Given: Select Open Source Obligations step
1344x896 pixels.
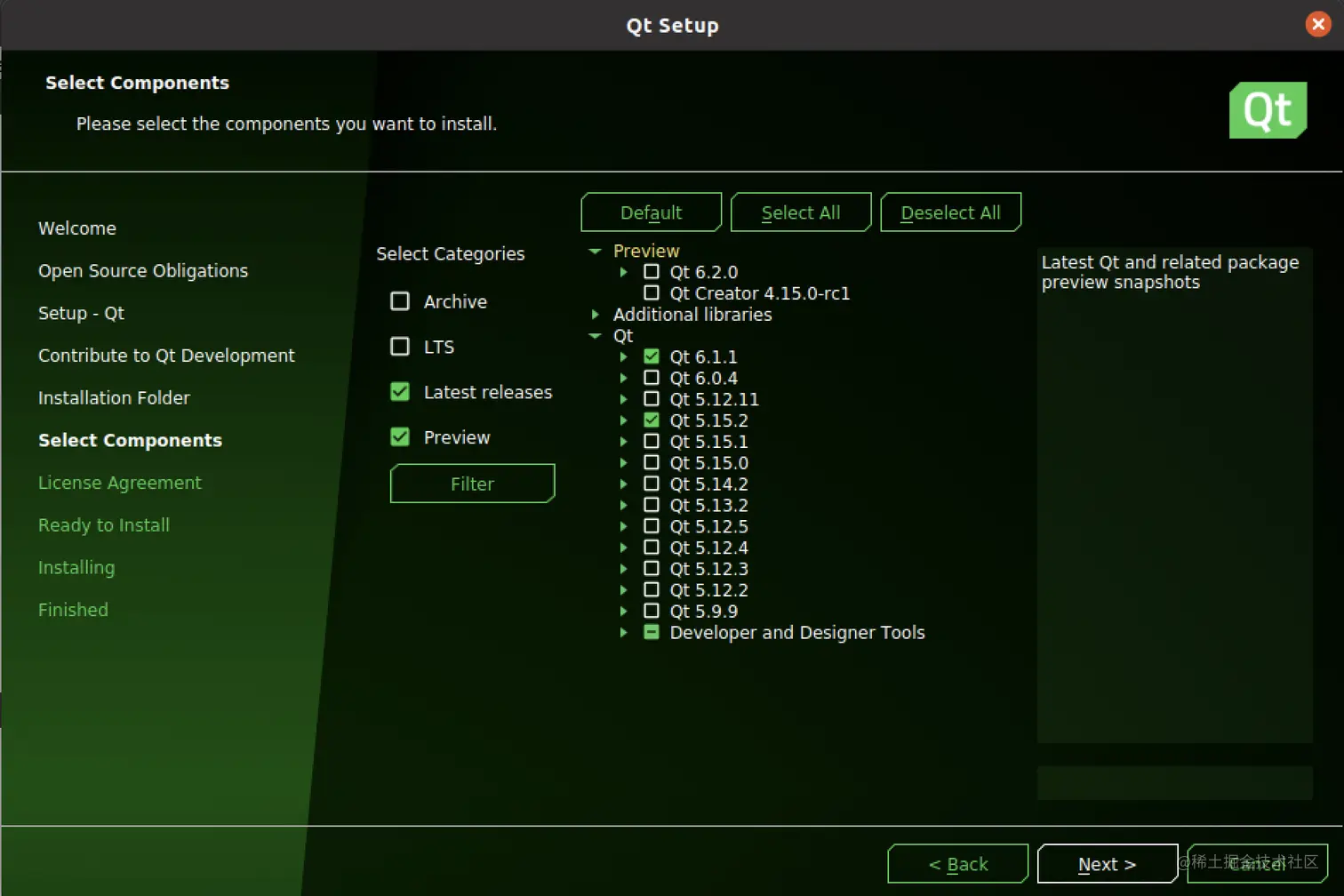Looking at the screenshot, I should [x=143, y=271].
